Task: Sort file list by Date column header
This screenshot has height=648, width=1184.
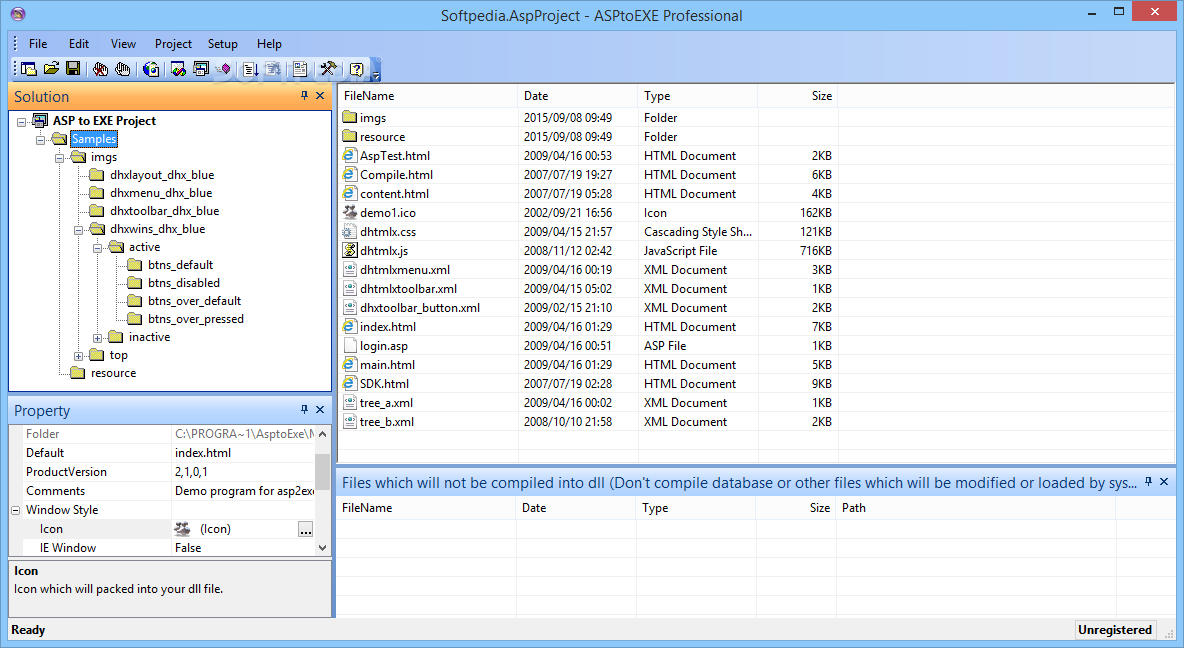Action: tap(578, 96)
